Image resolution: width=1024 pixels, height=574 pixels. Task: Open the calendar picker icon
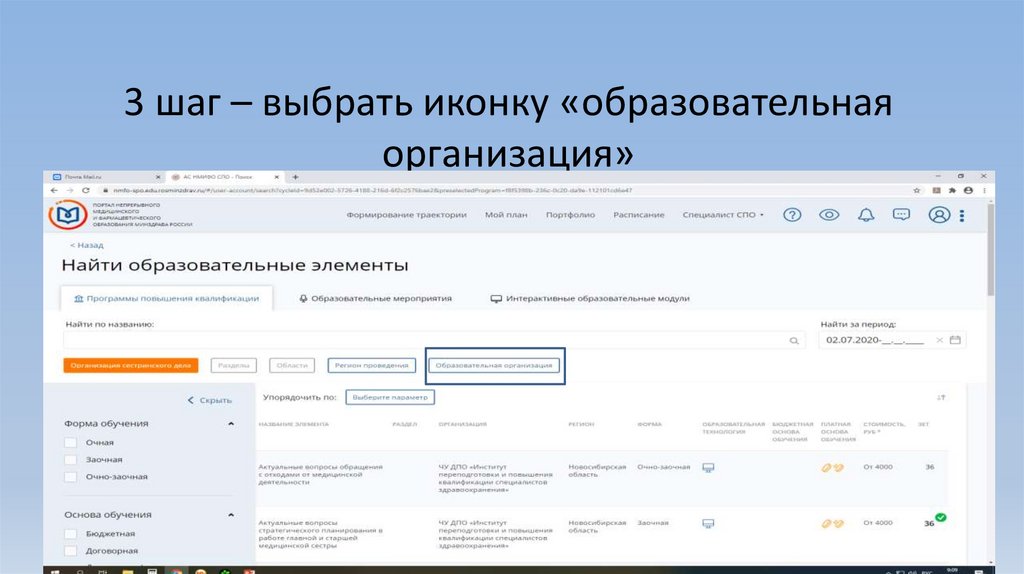tap(955, 340)
